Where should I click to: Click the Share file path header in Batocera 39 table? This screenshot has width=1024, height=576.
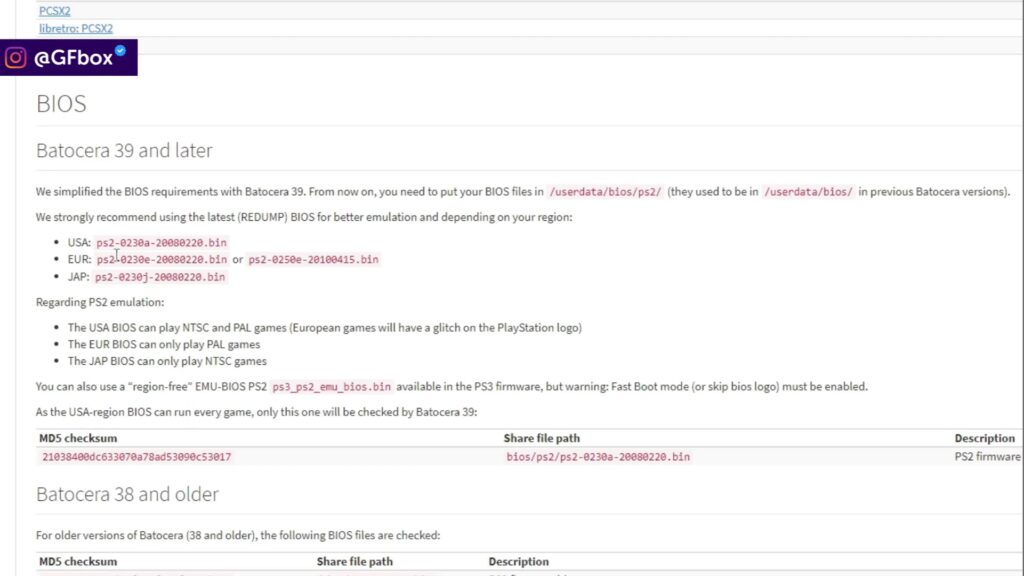(541, 438)
